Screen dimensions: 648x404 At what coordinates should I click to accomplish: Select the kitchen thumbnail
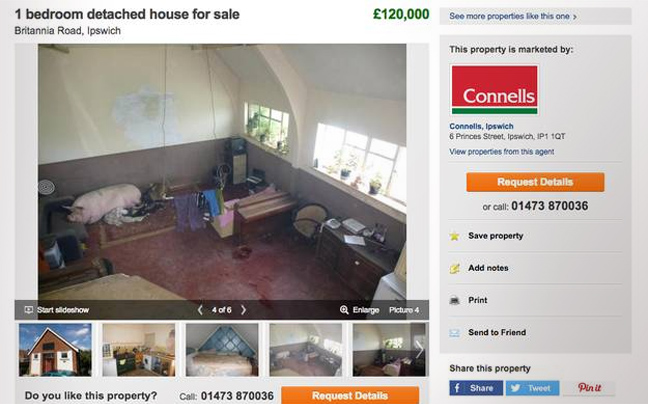[138, 350]
